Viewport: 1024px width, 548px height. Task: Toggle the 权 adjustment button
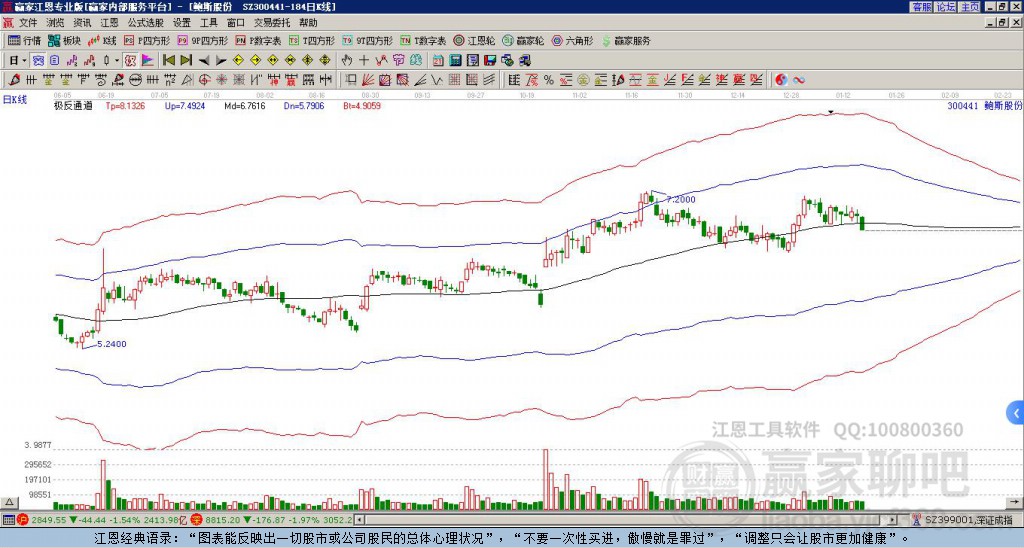pos(130,61)
